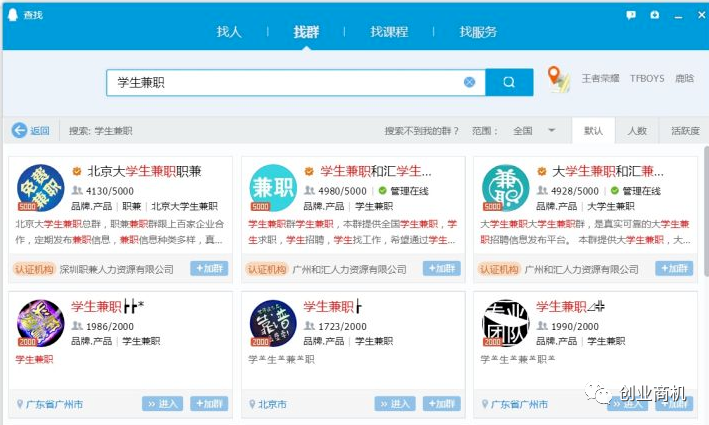The width and height of the screenshot is (709, 425).
Task: Switch to the 找课程 tab
Action: 389,32
